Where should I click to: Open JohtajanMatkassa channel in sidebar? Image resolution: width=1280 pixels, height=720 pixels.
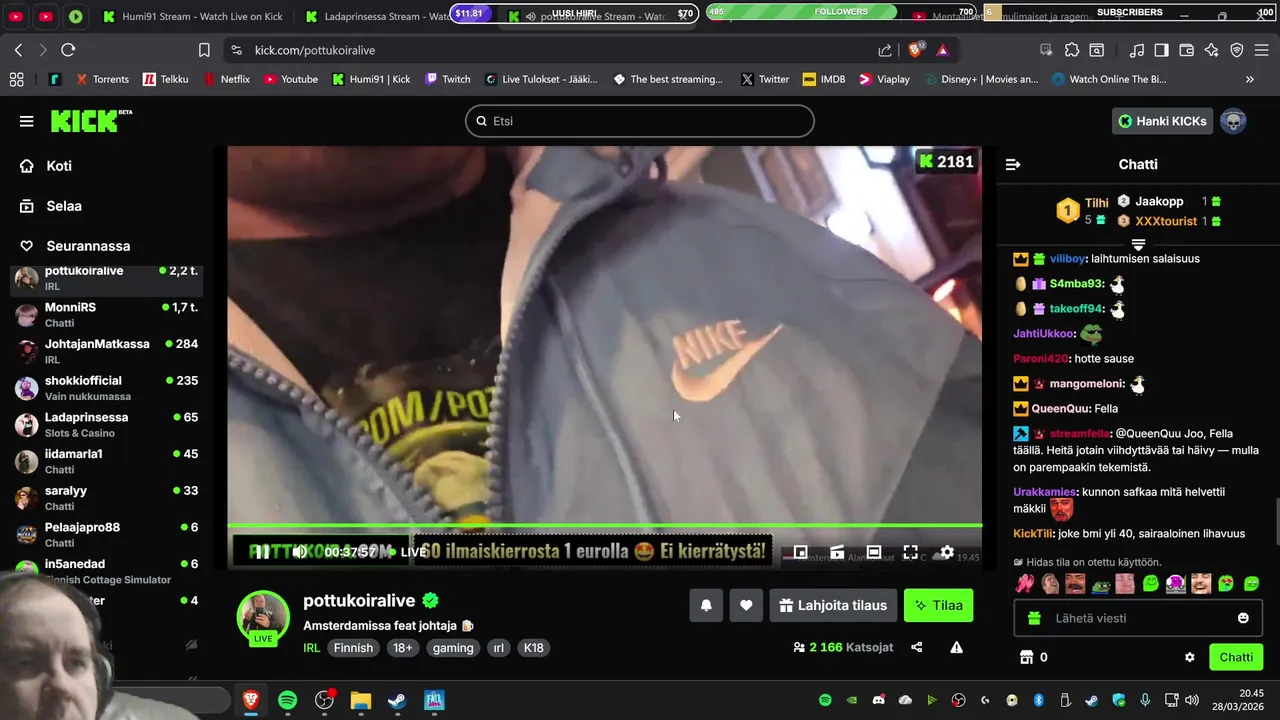pos(107,351)
